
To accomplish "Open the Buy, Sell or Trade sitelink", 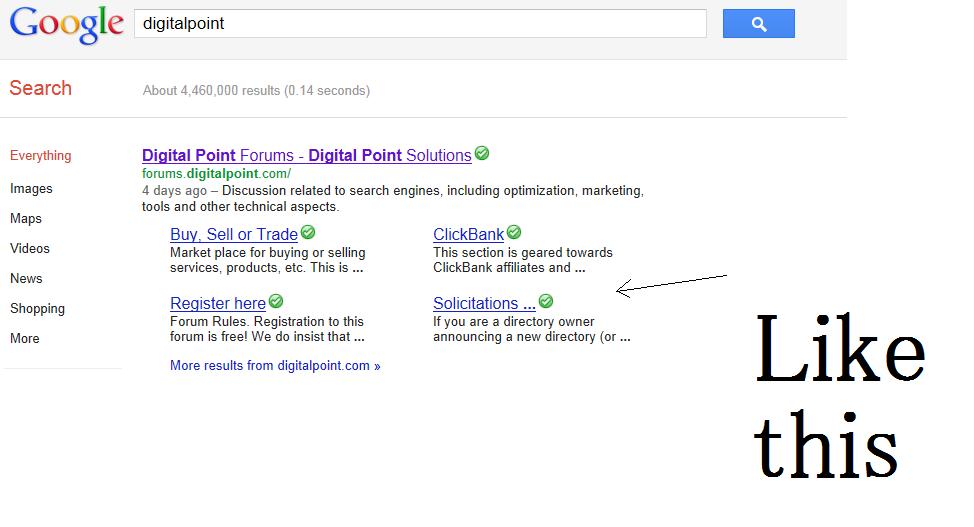I will 234,234.
